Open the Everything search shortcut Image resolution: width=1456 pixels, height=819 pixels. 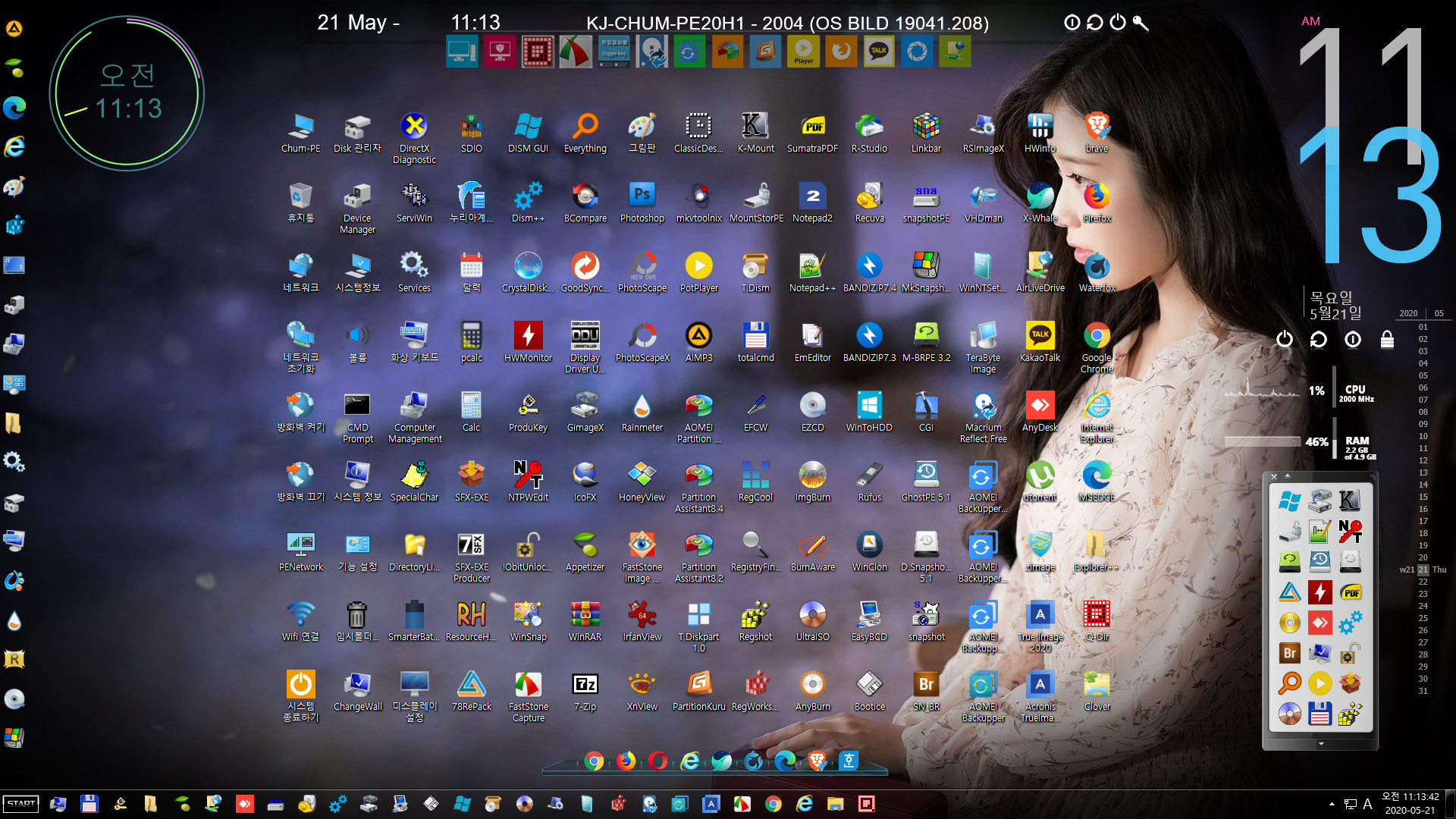[x=585, y=133]
